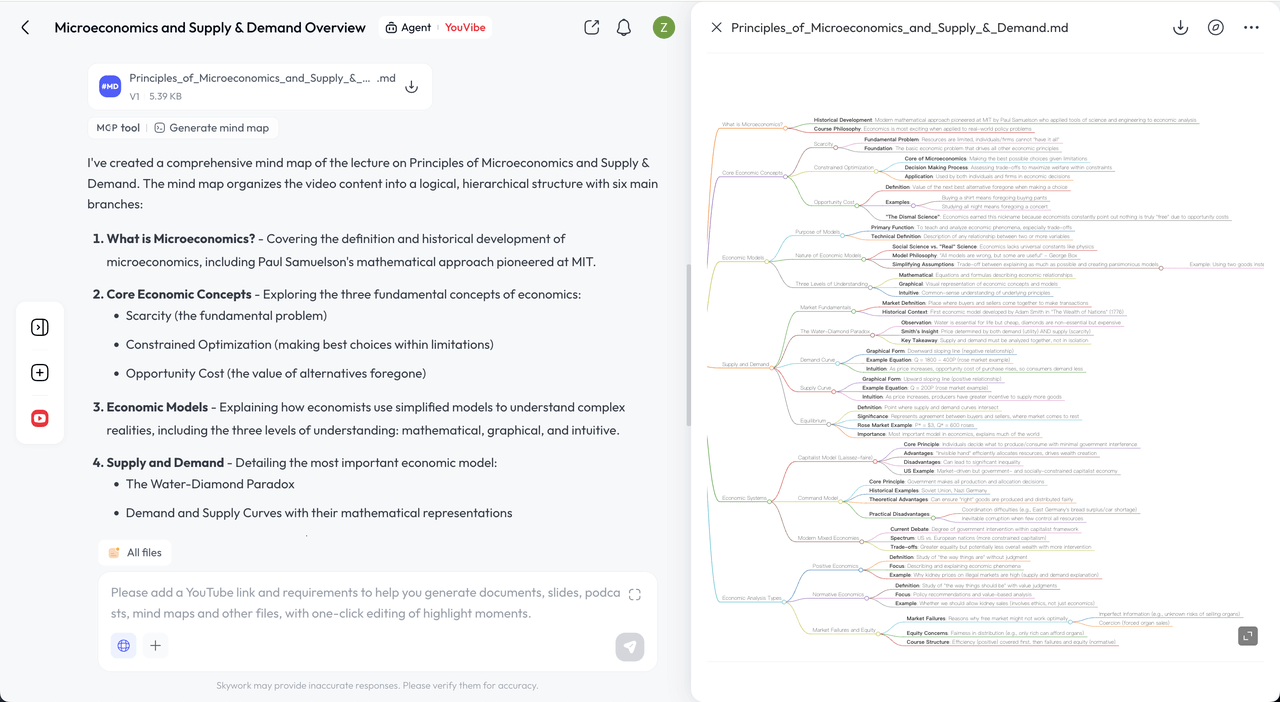Toggle fullscreen for the mind map
The height and width of the screenshot is (702, 1280).
(x=1247, y=636)
